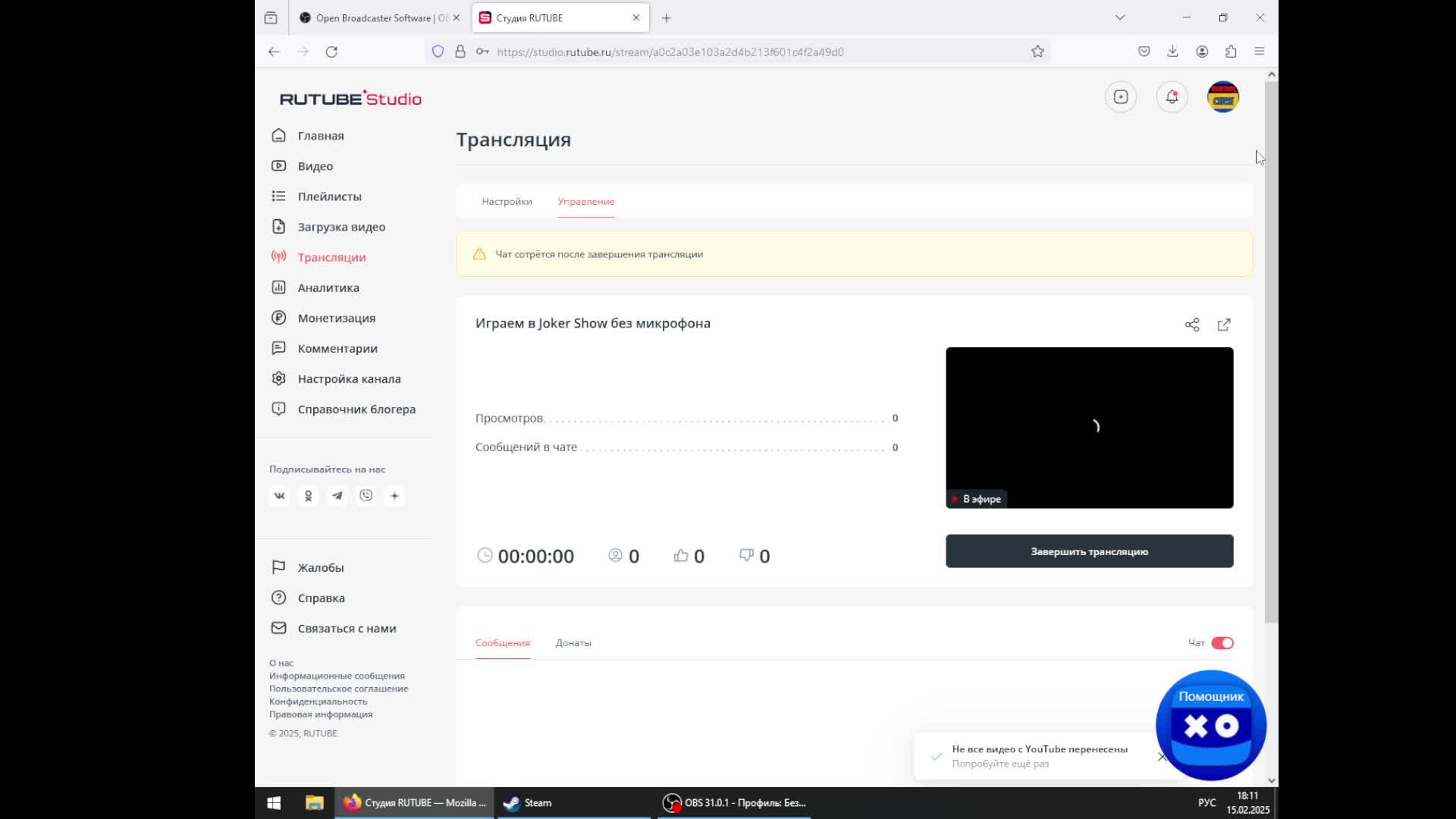
Task: Open the channel avatar menu
Action: click(1223, 97)
